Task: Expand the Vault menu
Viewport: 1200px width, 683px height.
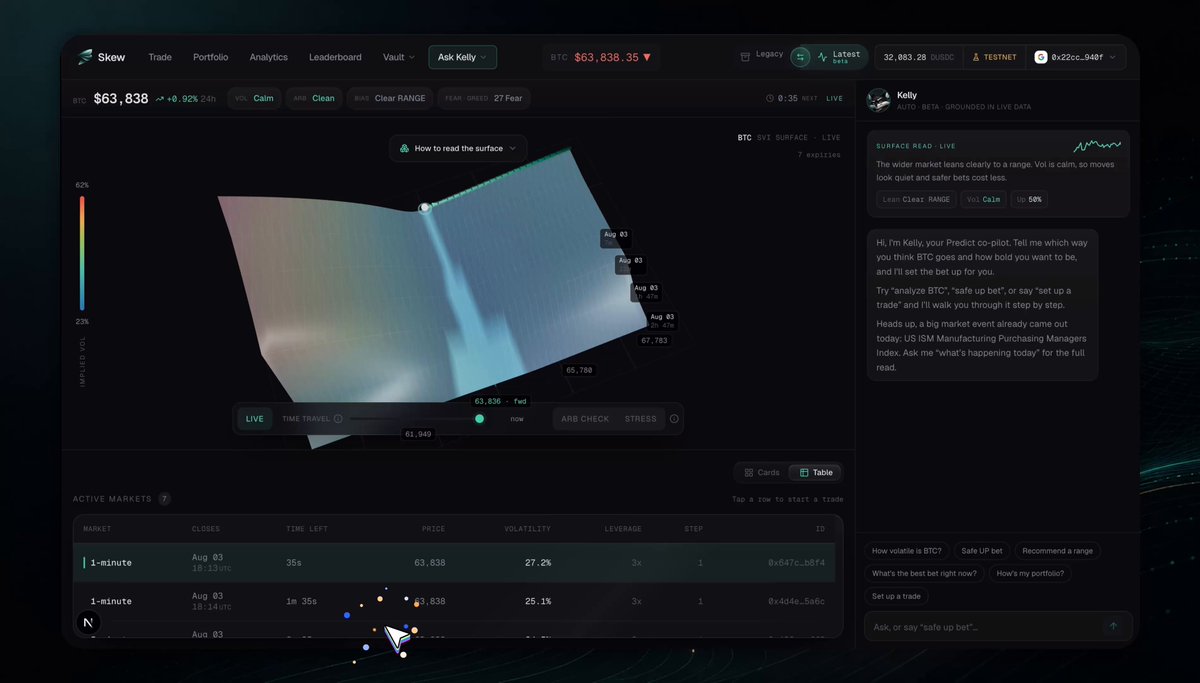Action: 398,57
